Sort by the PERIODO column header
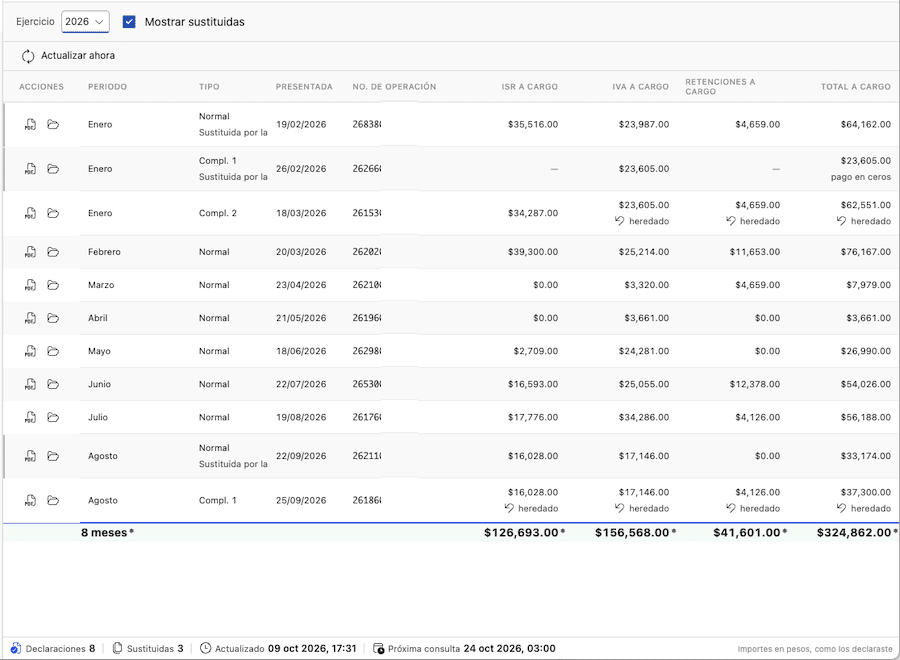900x660 pixels. point(107,87)
